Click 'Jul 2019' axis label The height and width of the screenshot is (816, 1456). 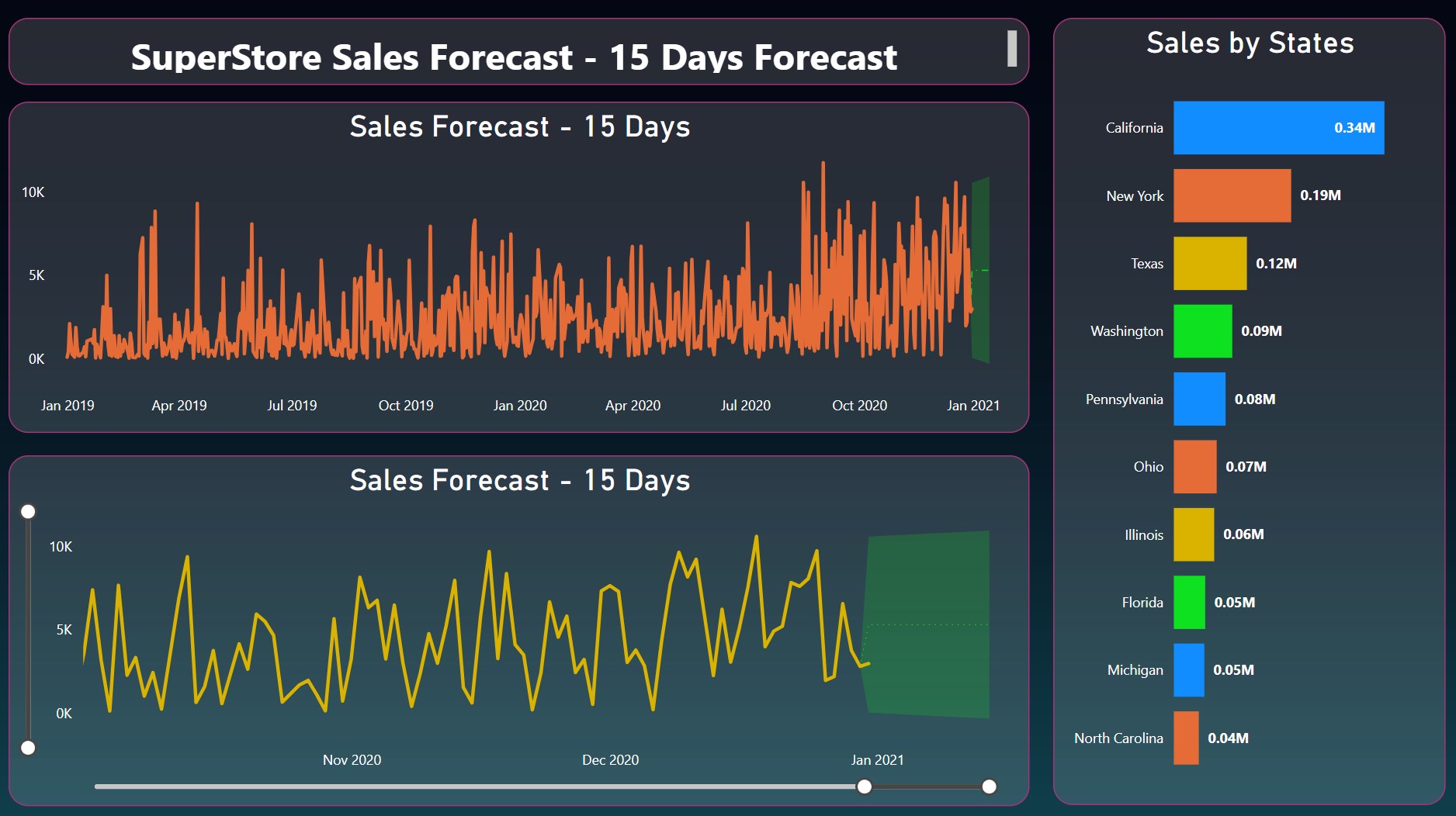[292, 406]
